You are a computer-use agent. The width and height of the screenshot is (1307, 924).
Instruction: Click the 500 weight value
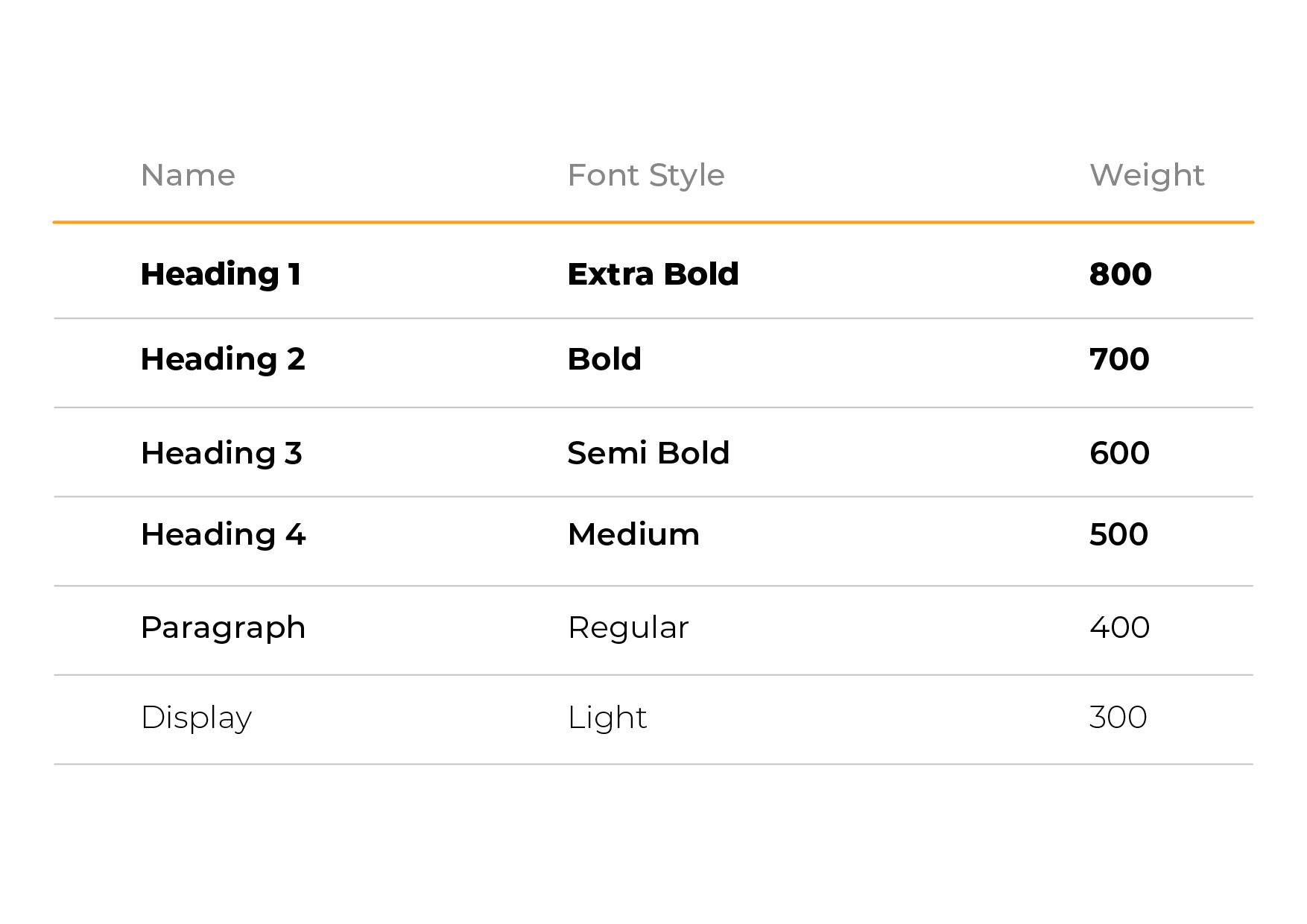pyautogui.click(x=1118, y=534)
